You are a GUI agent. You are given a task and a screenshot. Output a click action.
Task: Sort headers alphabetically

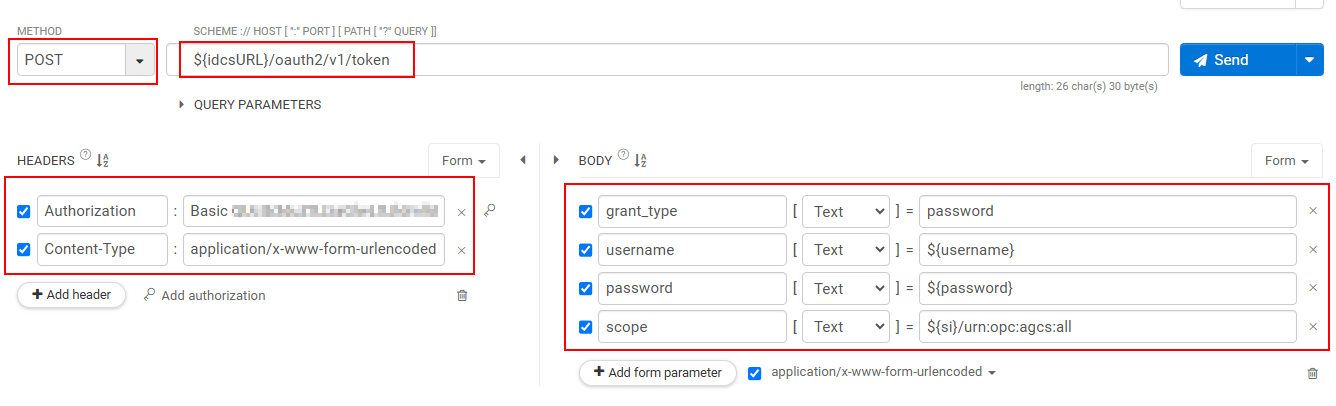102,160
